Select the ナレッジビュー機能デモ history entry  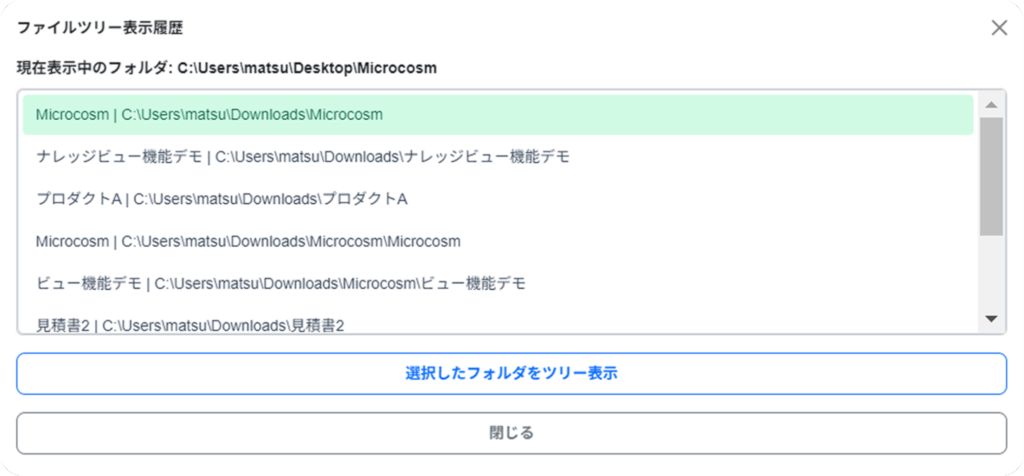(x=498, y=157)
